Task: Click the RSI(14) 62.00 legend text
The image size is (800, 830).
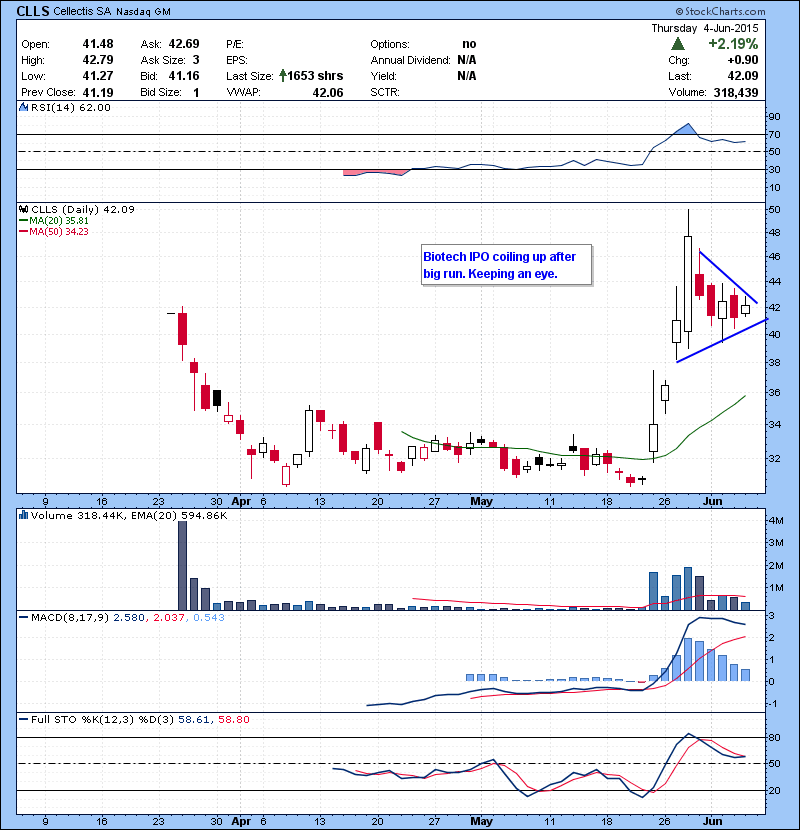Action: click(x=71, y=107)
